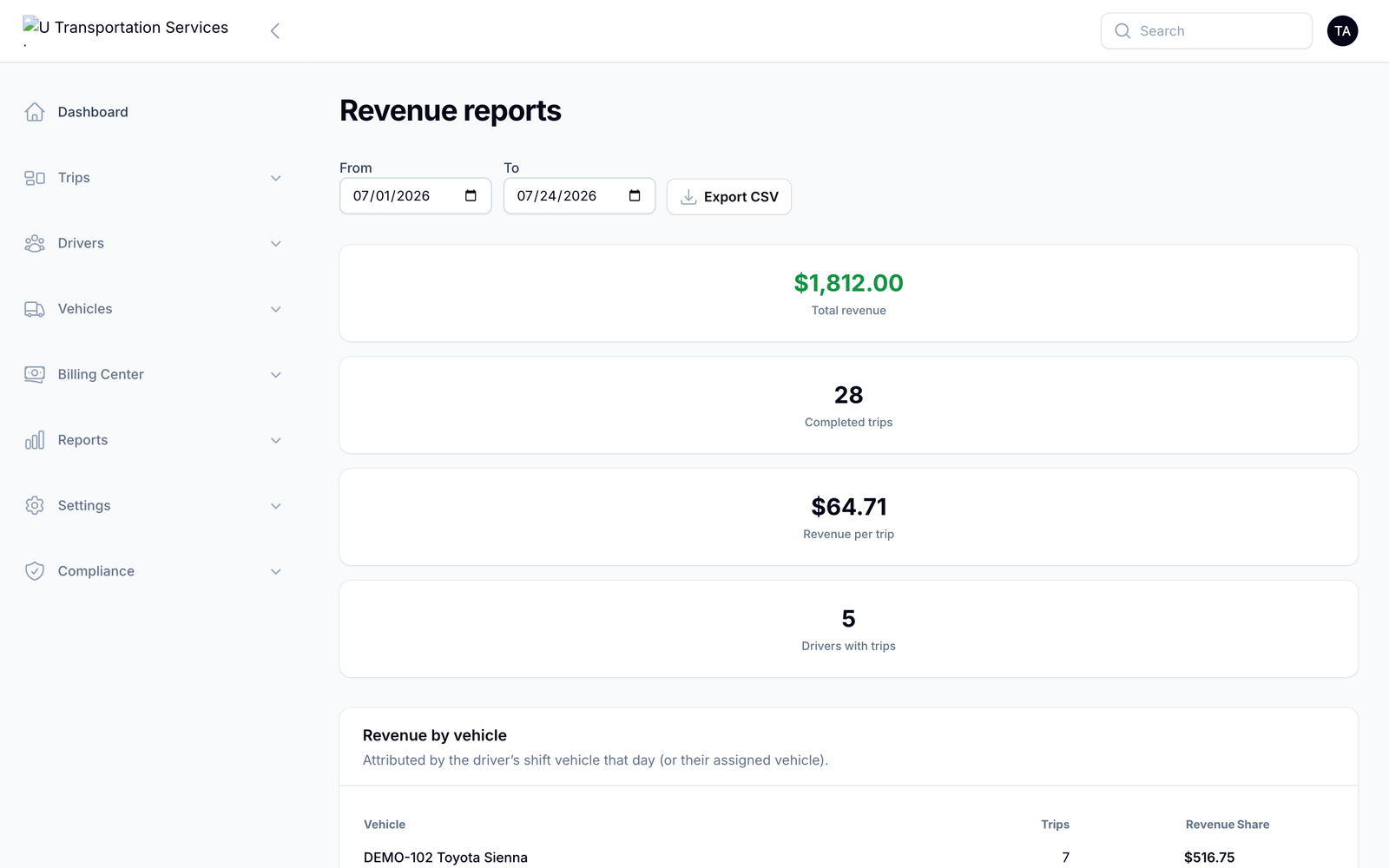This screenshot has height=868, width=1389.
Task: Collapse the sidebar with the back arrow
Action: [274, 31]
